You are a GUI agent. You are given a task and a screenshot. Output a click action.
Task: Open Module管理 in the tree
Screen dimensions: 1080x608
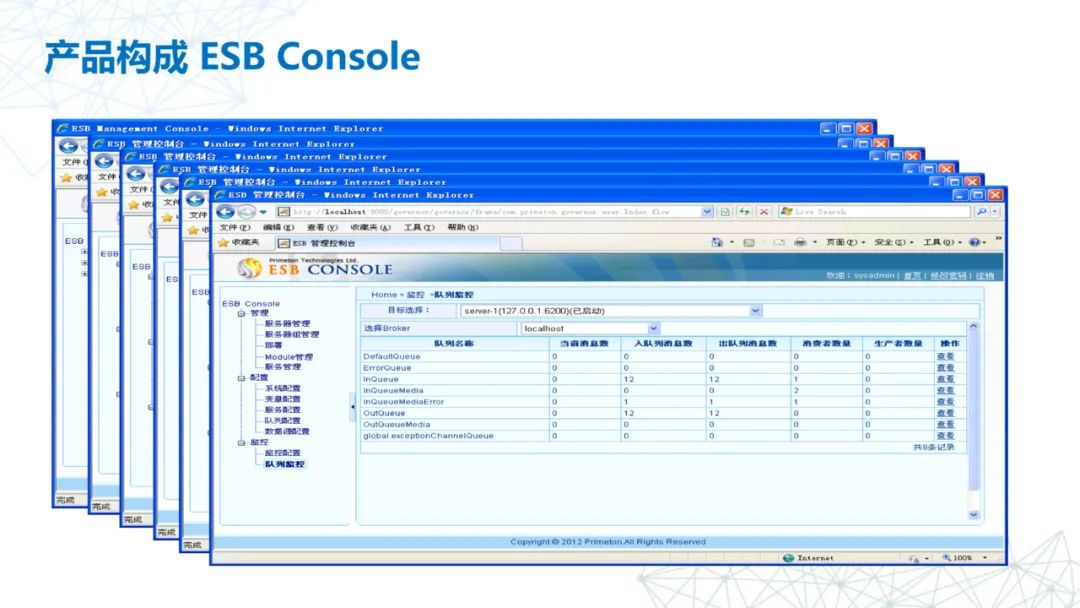pyautogui.click(x=289, y=357)
